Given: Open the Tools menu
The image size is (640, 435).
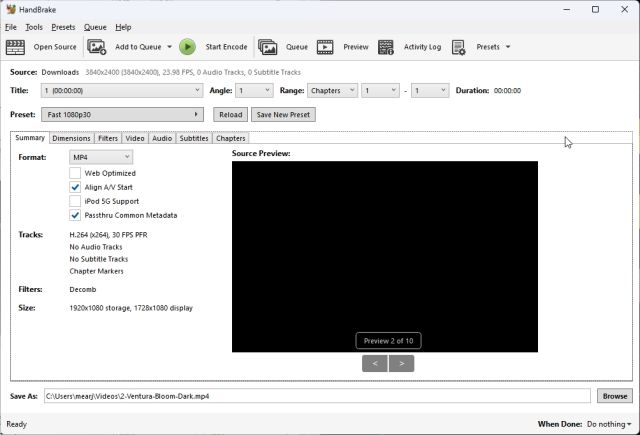Looking at the screenshot, I should pos(34,27).
